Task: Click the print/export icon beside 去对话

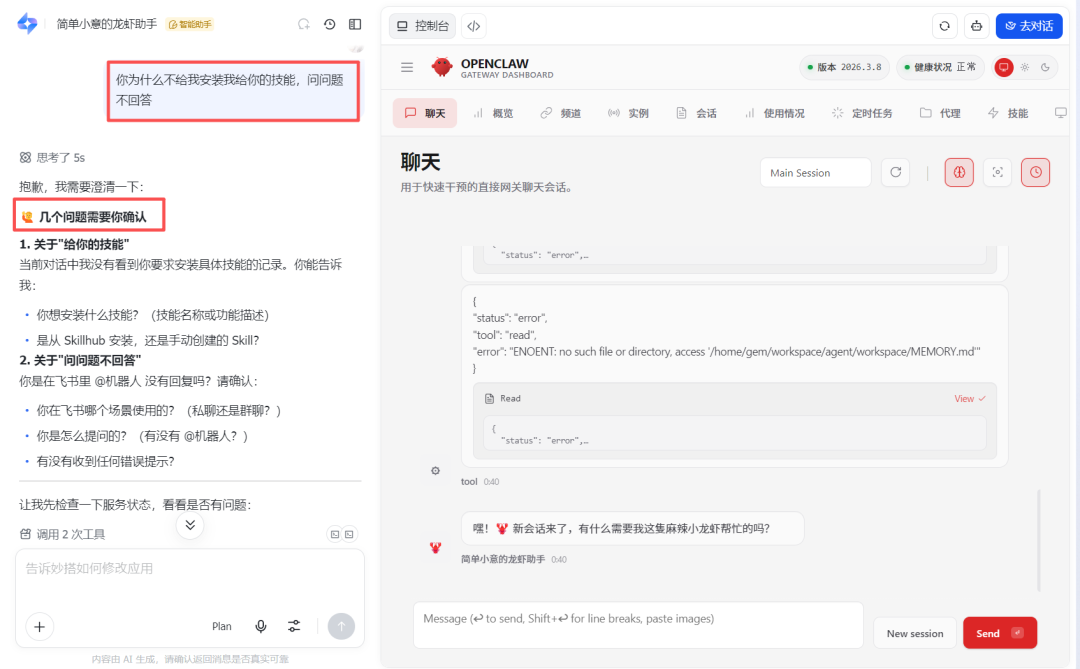Action: click(977, 25)
